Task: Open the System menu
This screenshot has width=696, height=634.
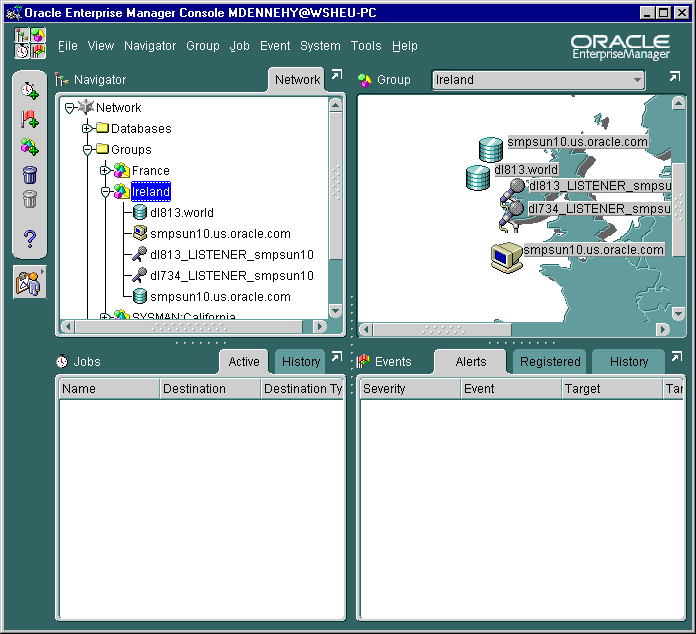Action: coord(320,46)
